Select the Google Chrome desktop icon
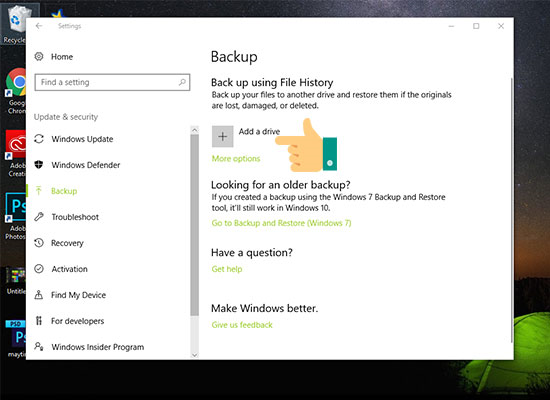Viewport: 550px width, 400px height. pyautogui.click(x=16, y=91)
